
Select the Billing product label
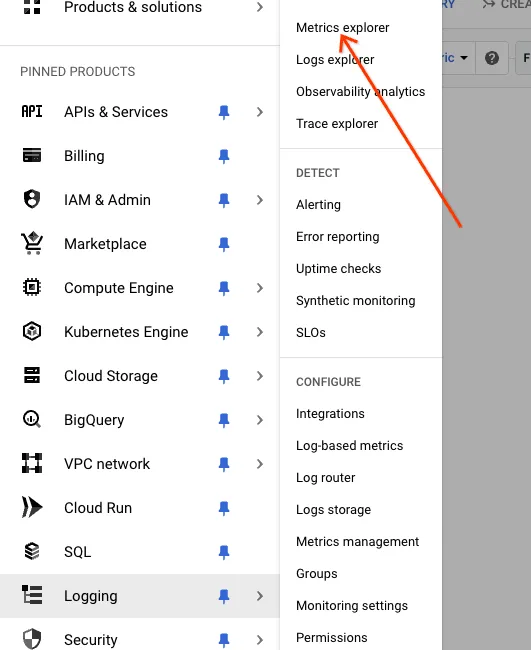click(x=84, y=156)
